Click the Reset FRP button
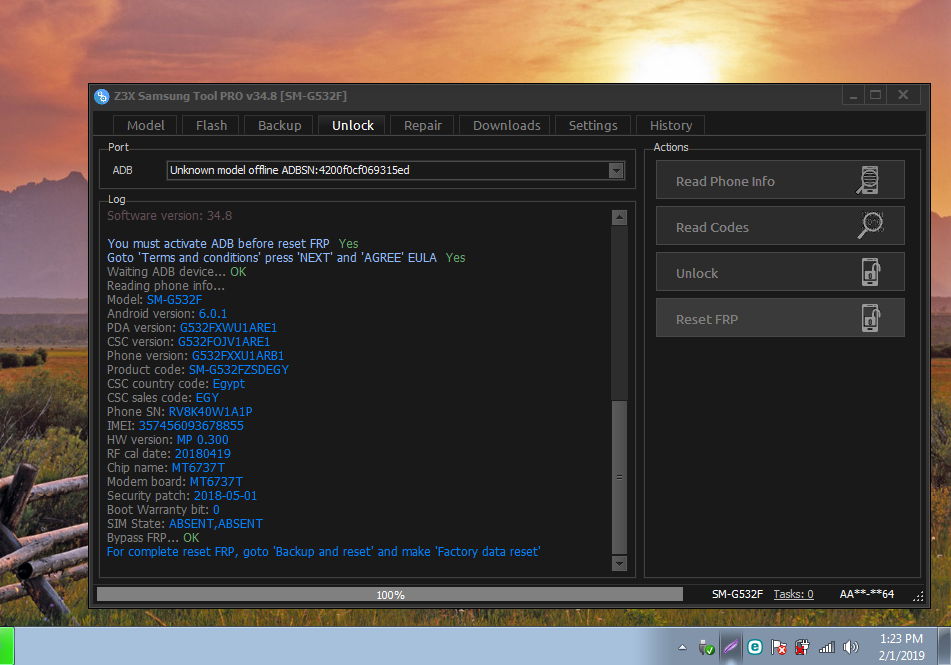 click(x=780, y=318)
